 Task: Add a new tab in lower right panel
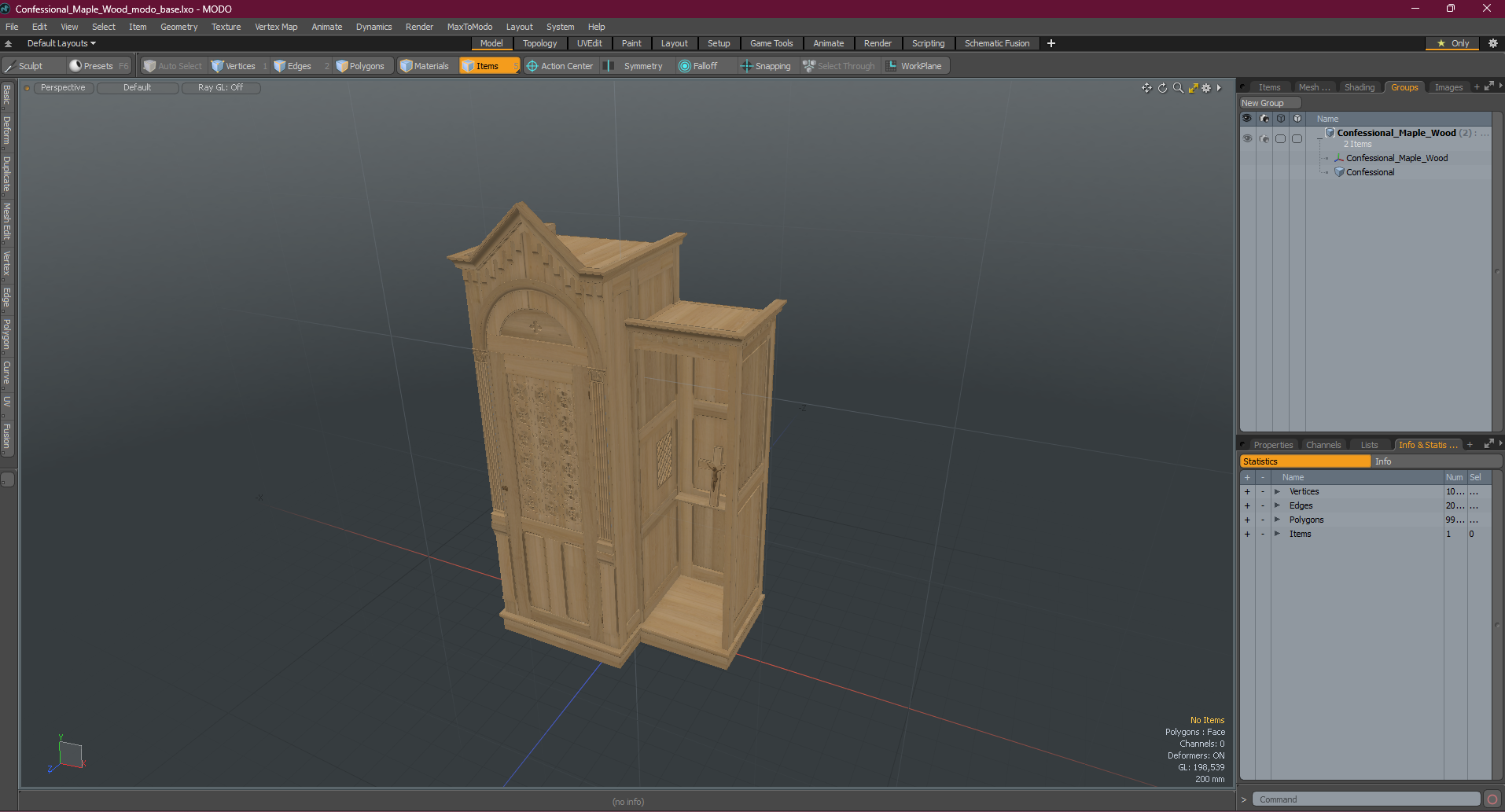1470,445
